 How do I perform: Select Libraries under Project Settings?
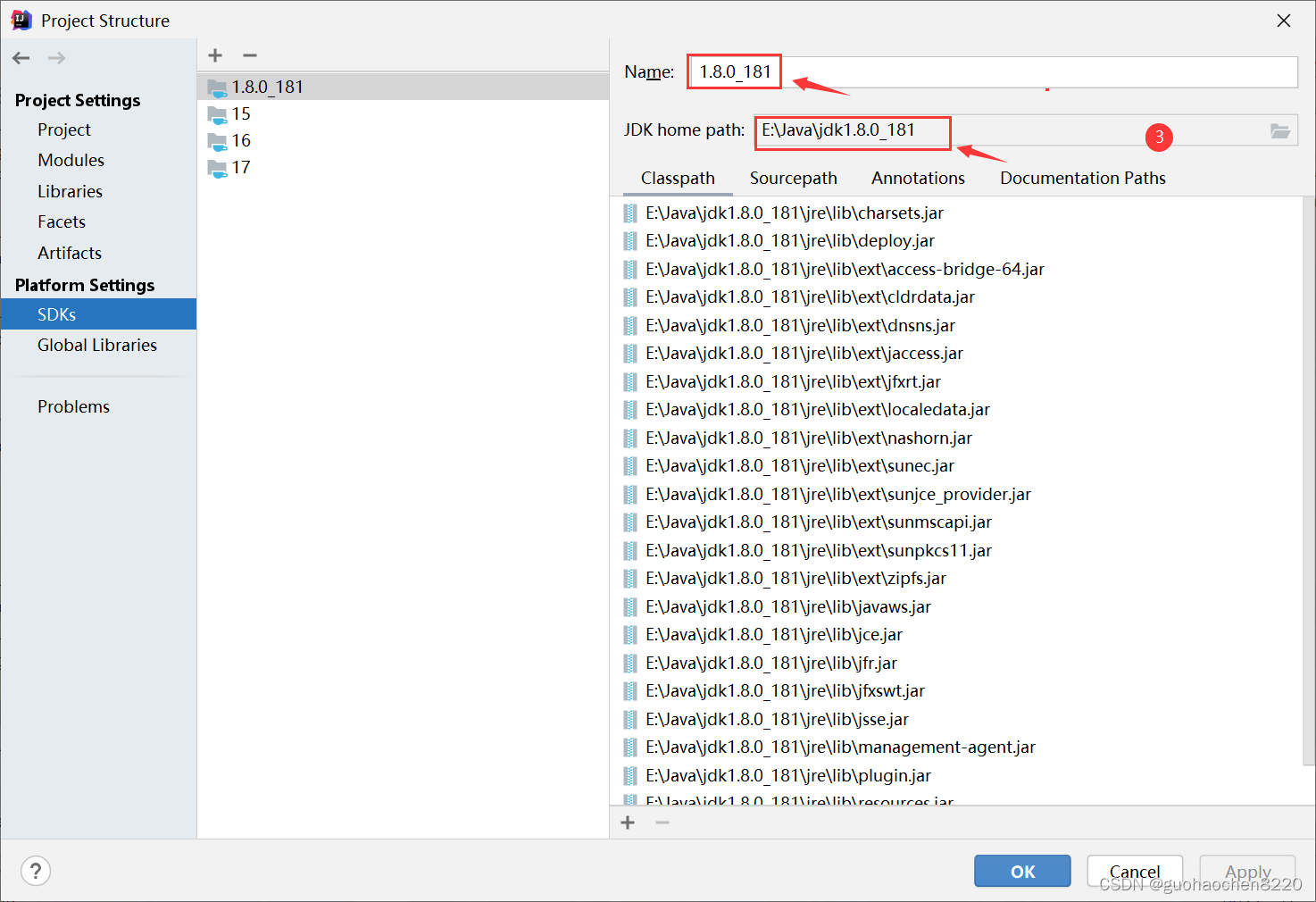click(70, 191)
